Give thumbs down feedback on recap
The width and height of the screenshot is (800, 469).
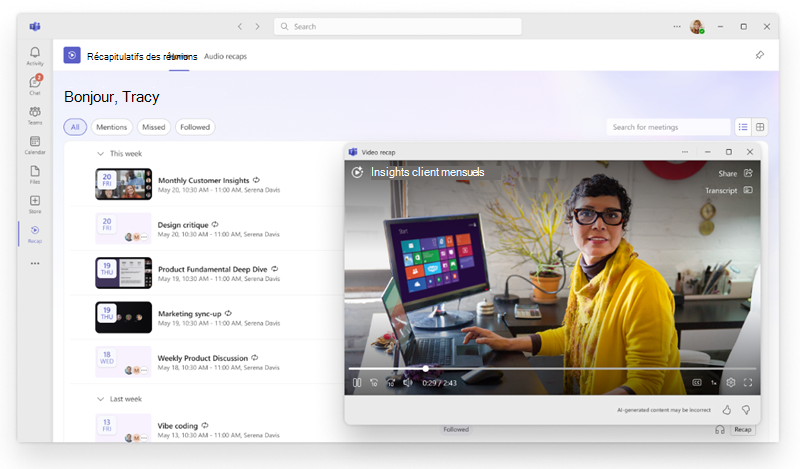(x=746, y=410)
